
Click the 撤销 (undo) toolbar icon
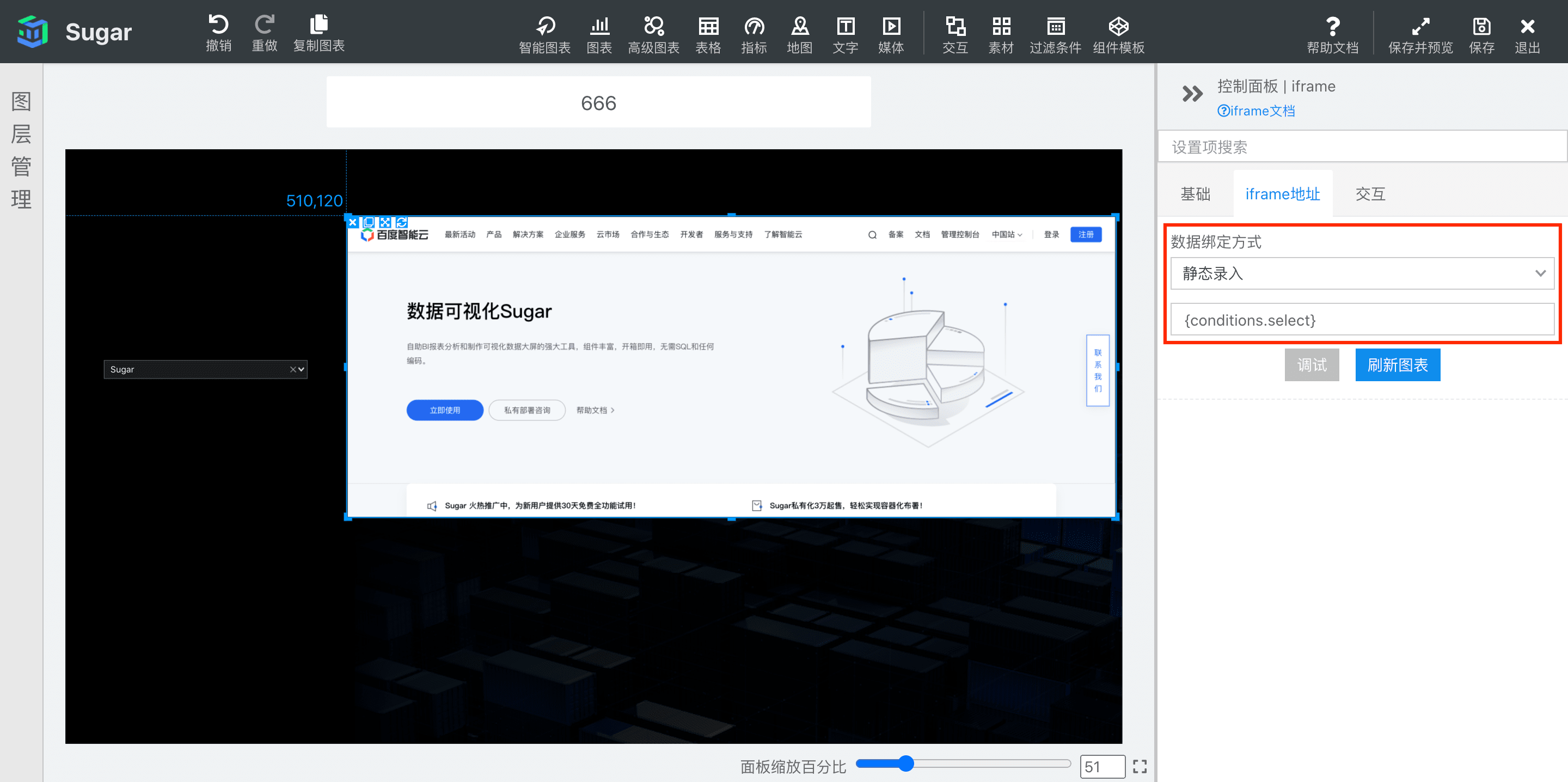click(218, 34)
